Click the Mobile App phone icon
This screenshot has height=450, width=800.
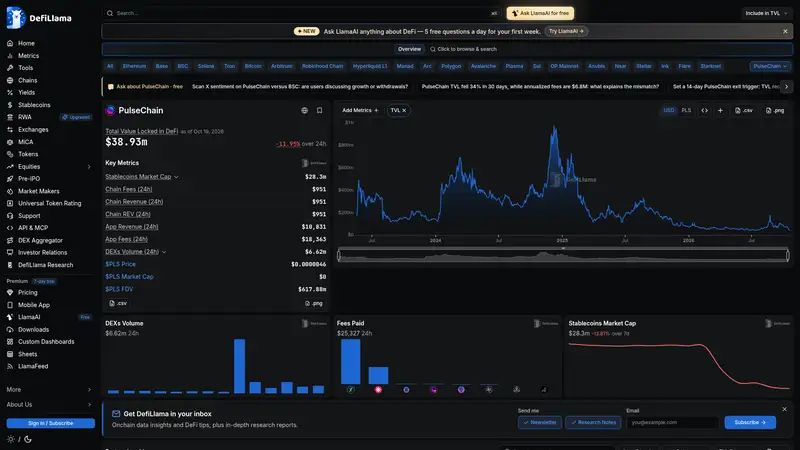click(10, 305)
